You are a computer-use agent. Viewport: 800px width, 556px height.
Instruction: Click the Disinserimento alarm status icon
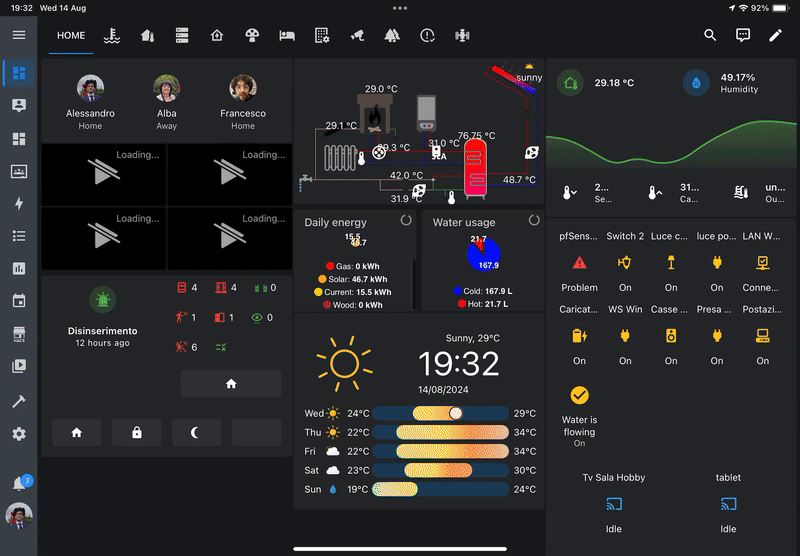[x=103, y=300]
